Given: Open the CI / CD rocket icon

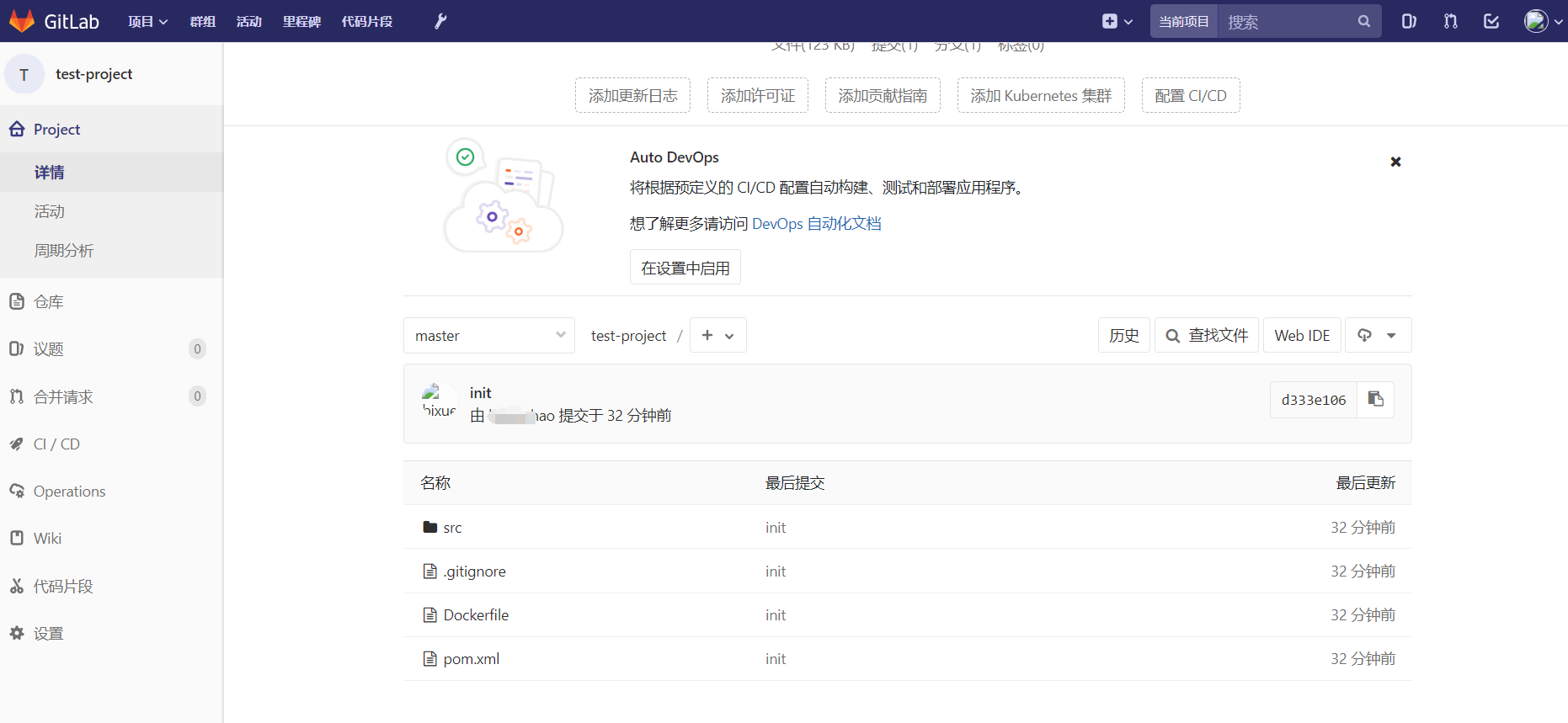Looking at the screenshot, I should tap(17, 444).
